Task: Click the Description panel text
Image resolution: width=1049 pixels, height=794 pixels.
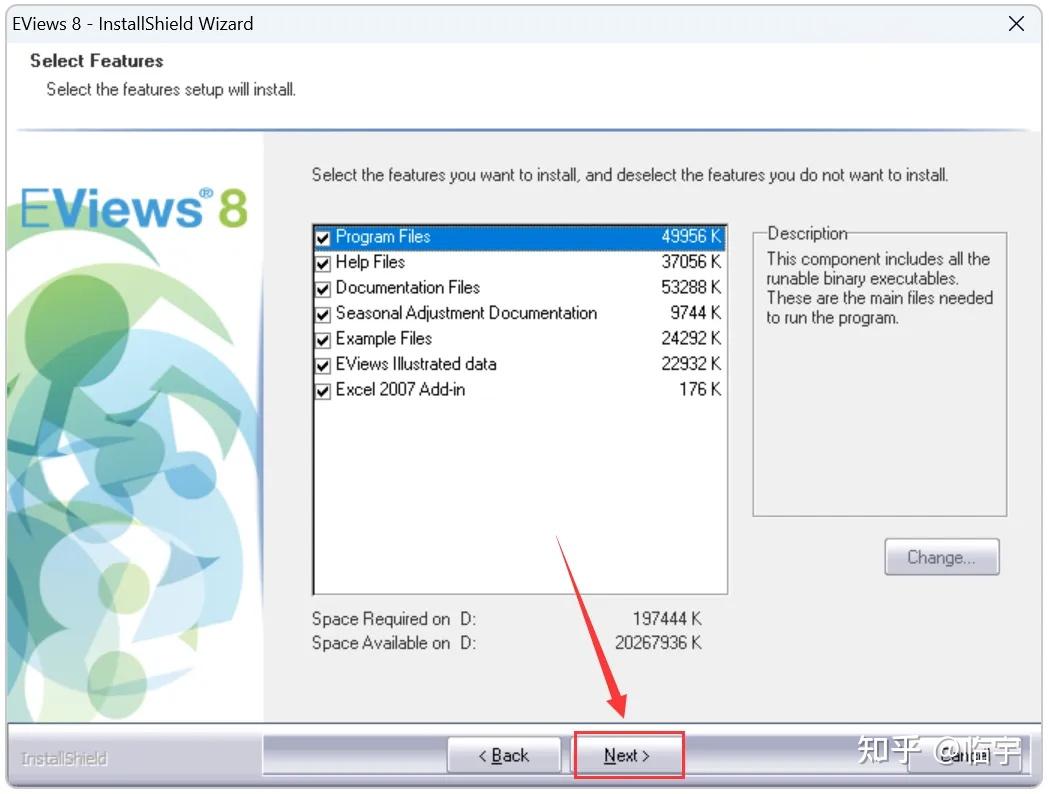Action: point(878,288)
